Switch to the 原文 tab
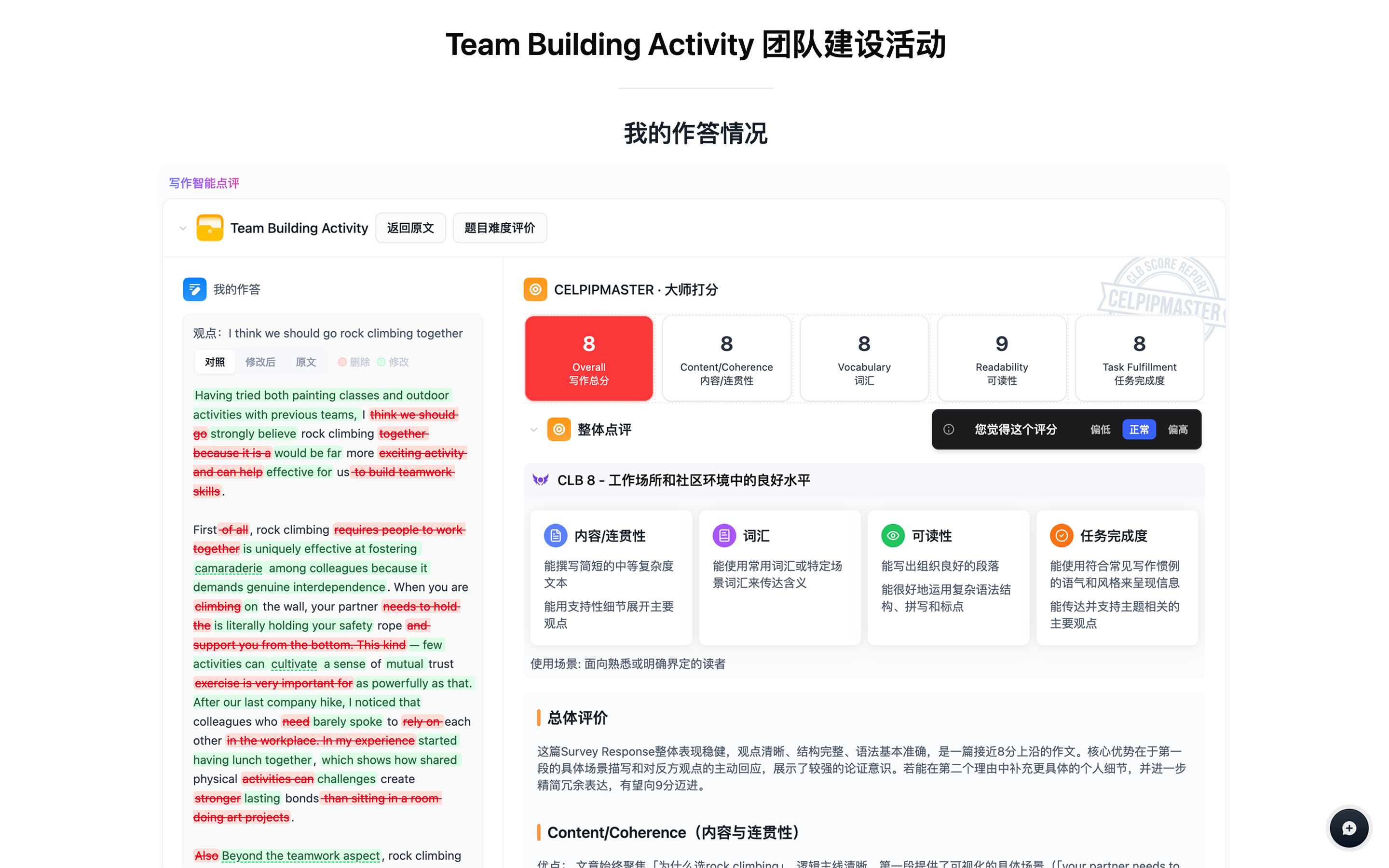The image size is (1389, 868). click(x=306, y=362)
